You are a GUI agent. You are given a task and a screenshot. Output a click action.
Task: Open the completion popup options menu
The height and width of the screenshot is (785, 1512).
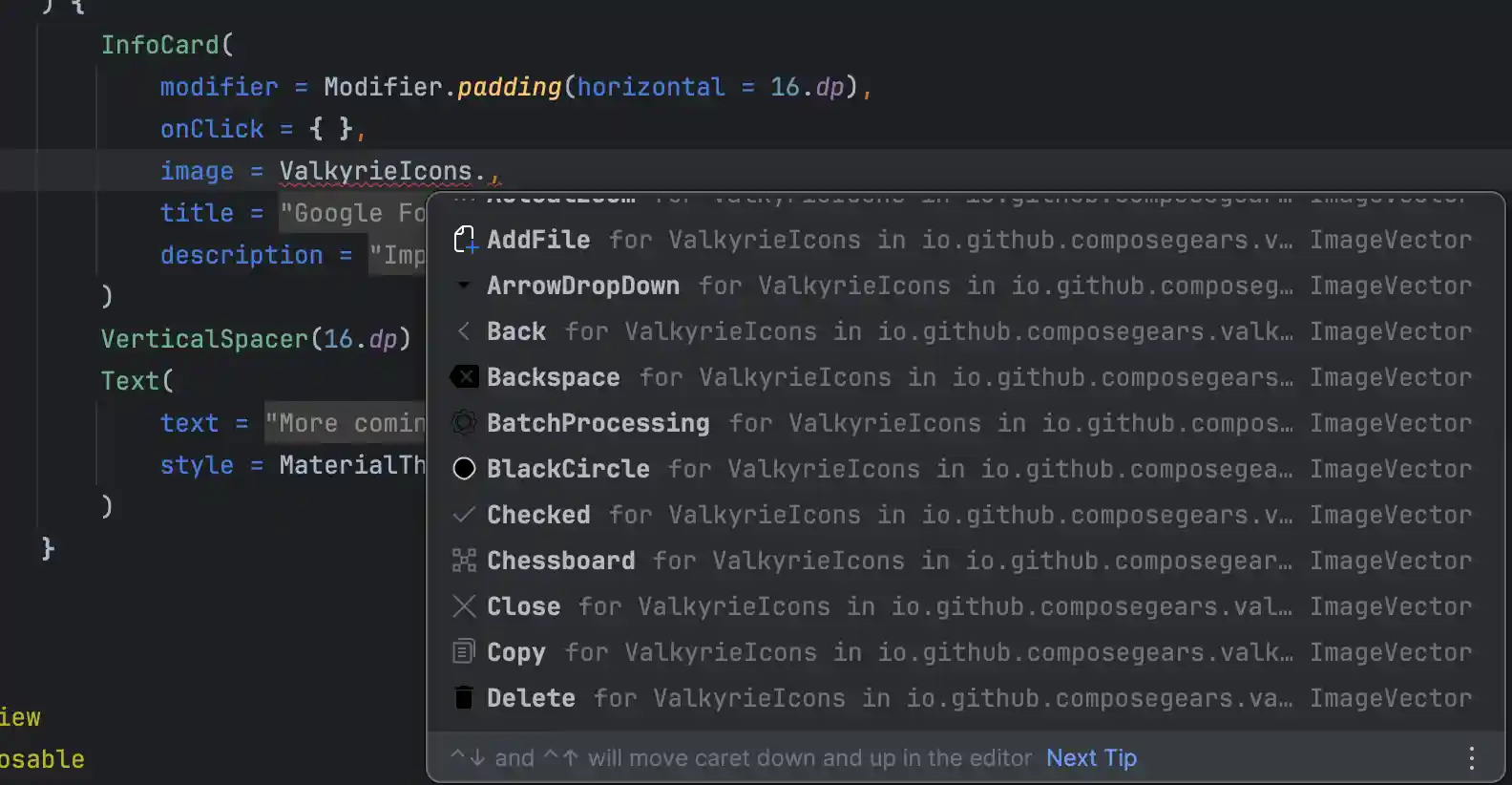pyautogui.click(x=1471, y=758)
